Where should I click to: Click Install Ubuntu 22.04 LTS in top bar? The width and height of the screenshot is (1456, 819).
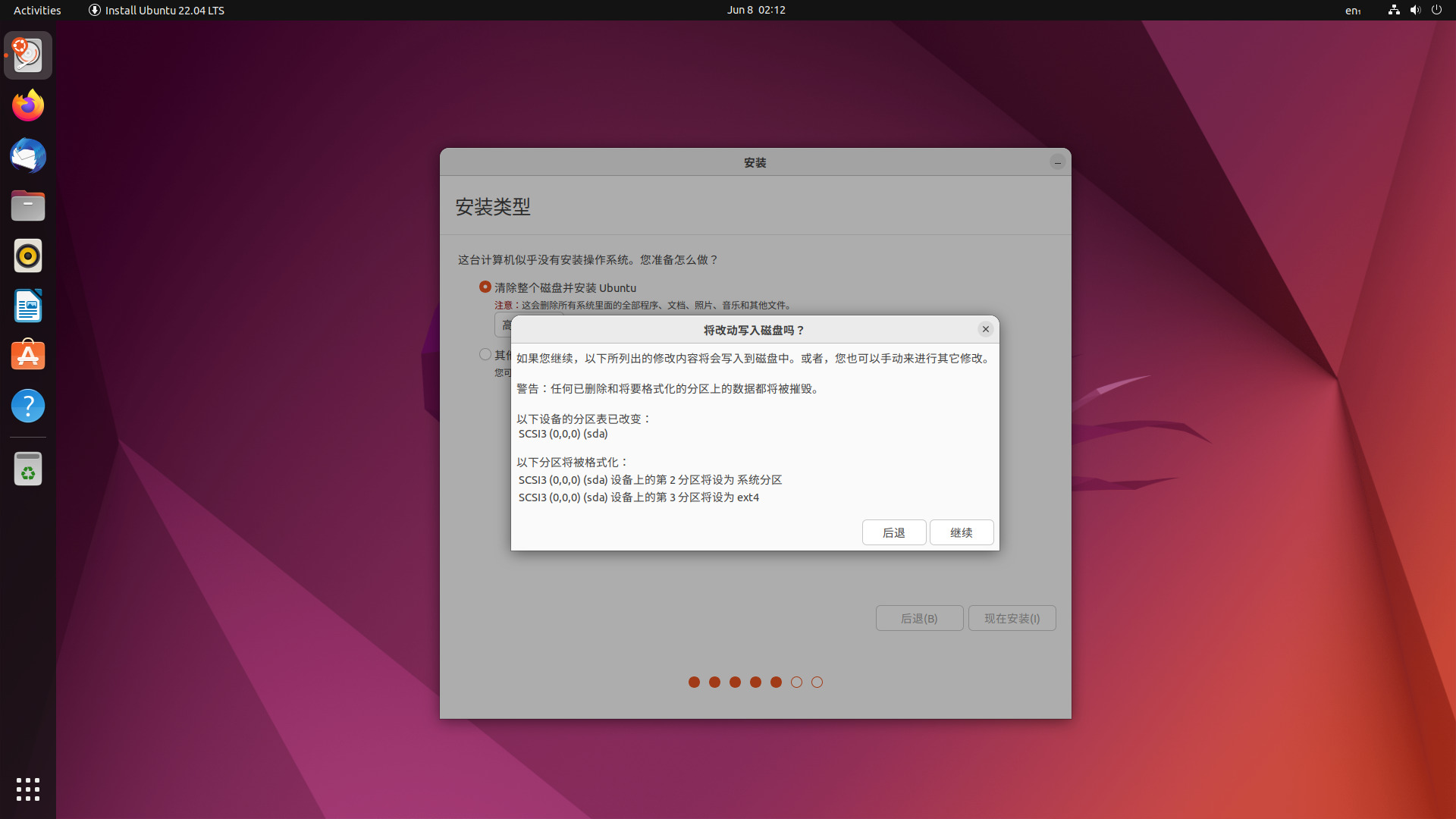point(155,10)
